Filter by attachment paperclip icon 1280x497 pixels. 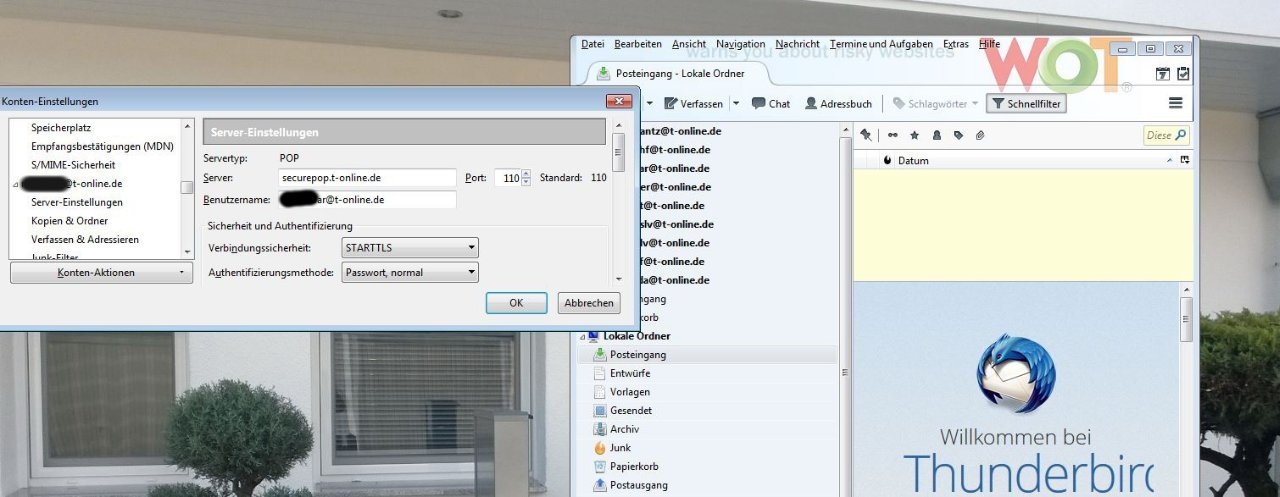980,135
